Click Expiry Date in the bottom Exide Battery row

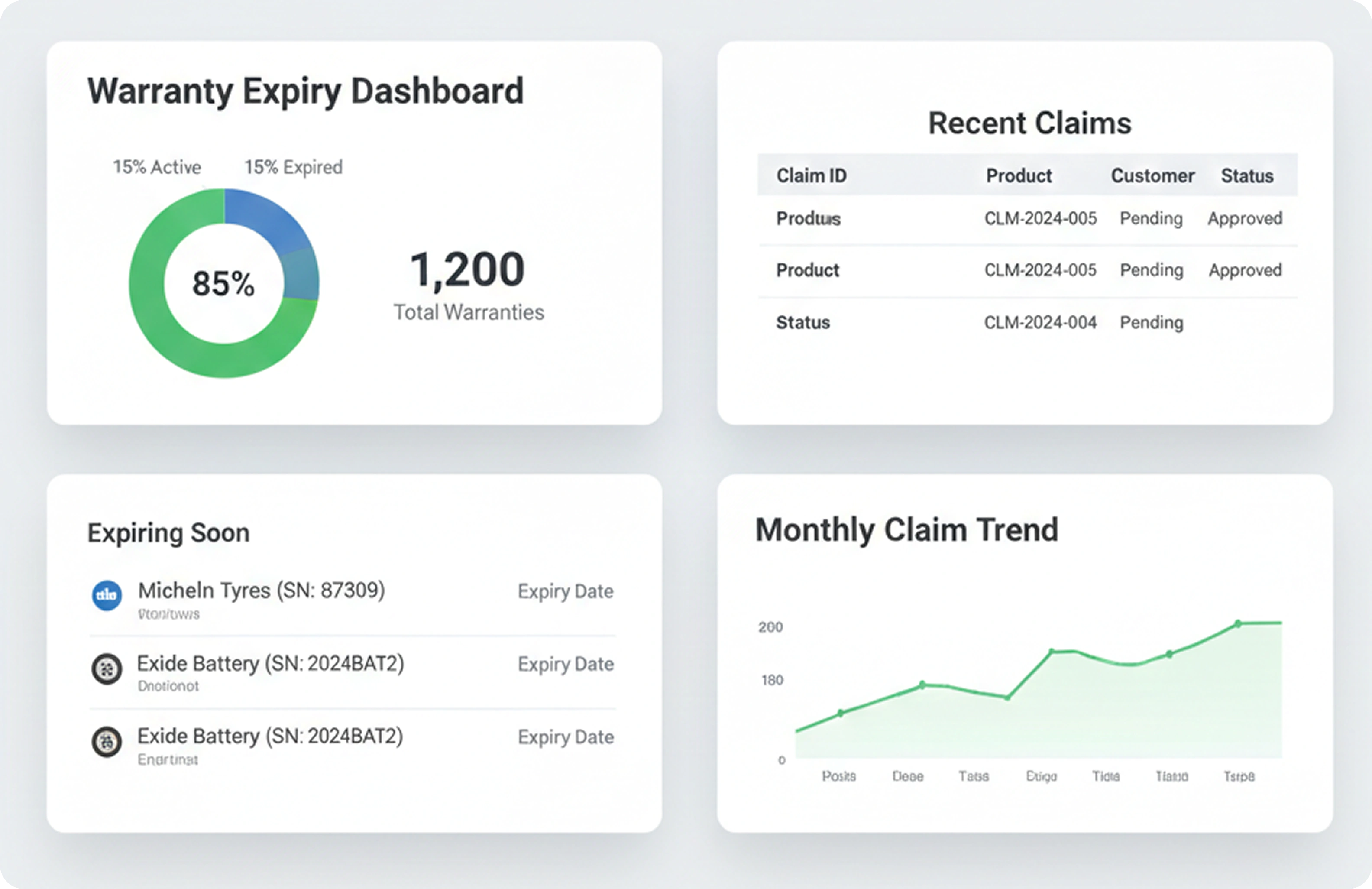pos(566,737)
